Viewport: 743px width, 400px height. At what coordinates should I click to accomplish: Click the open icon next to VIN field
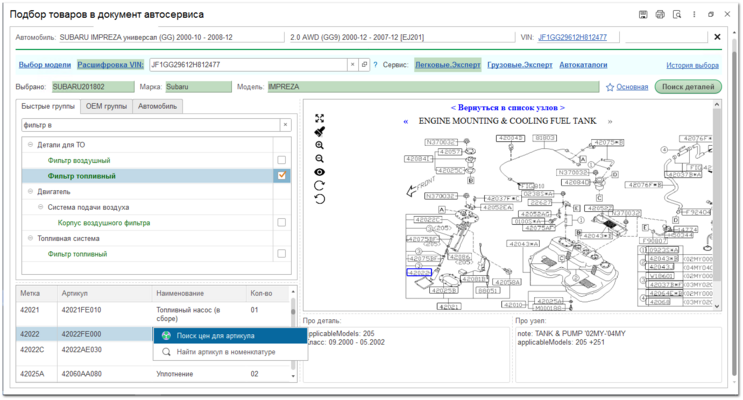[364, 65]
